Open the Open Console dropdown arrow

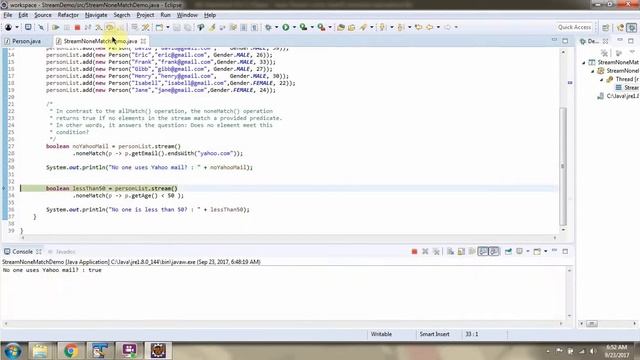point(545,251)
